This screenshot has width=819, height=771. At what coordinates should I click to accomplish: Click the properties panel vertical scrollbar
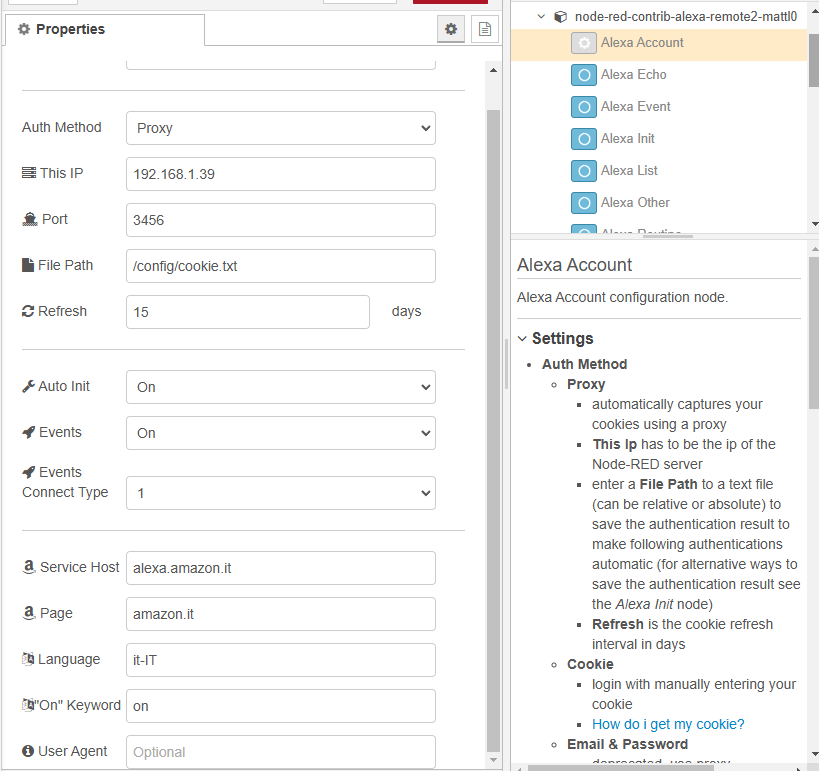click(493, 400)
